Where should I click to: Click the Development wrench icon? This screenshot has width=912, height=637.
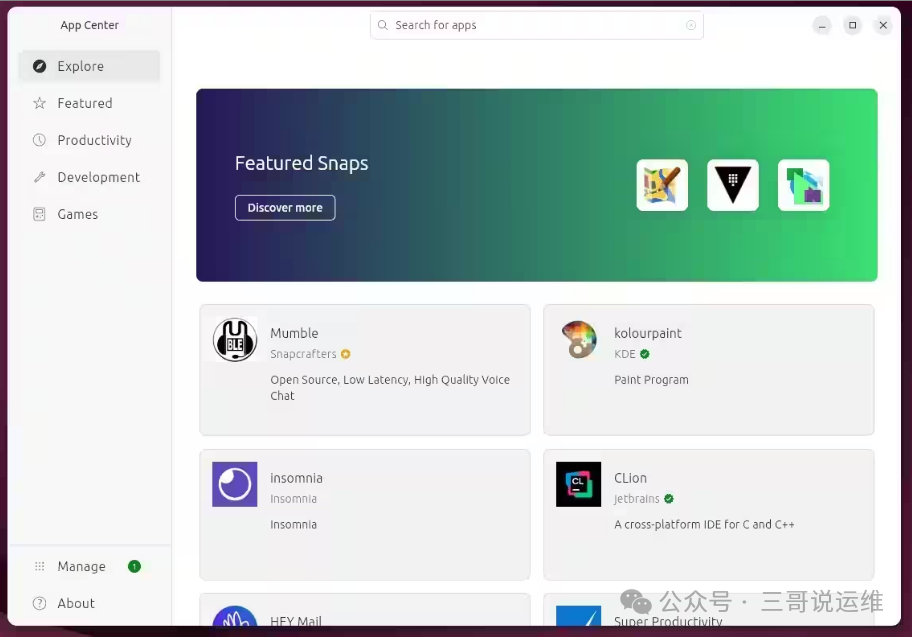click(x=40, y=177)
